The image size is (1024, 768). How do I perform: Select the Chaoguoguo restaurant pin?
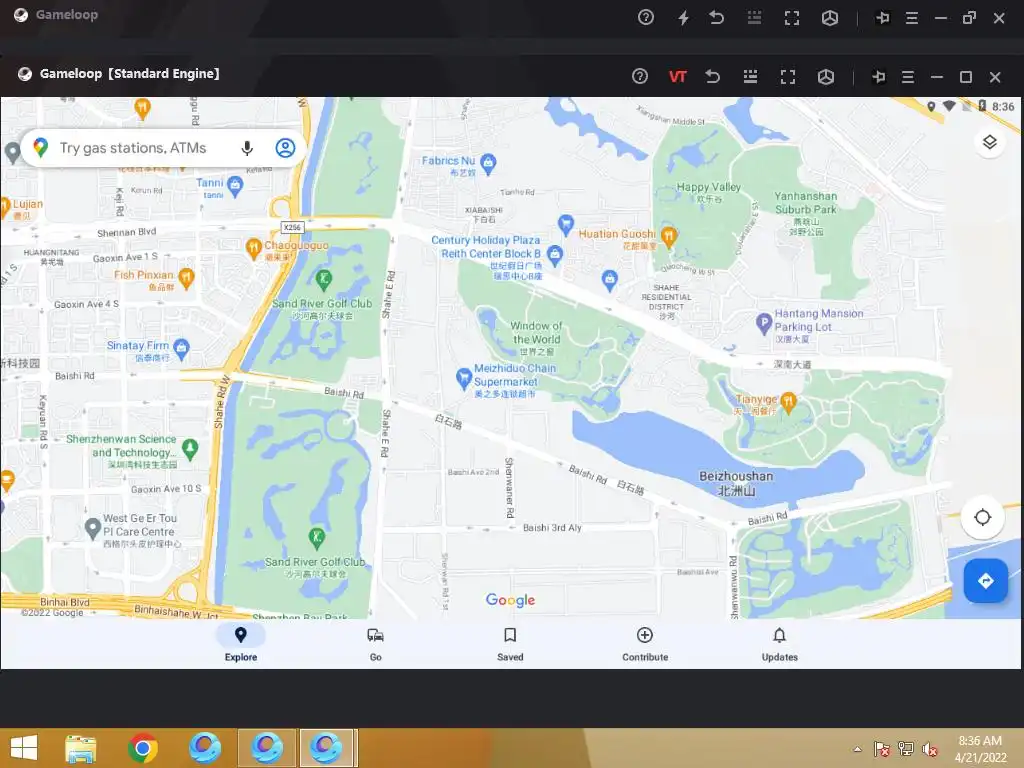[253, 248]
